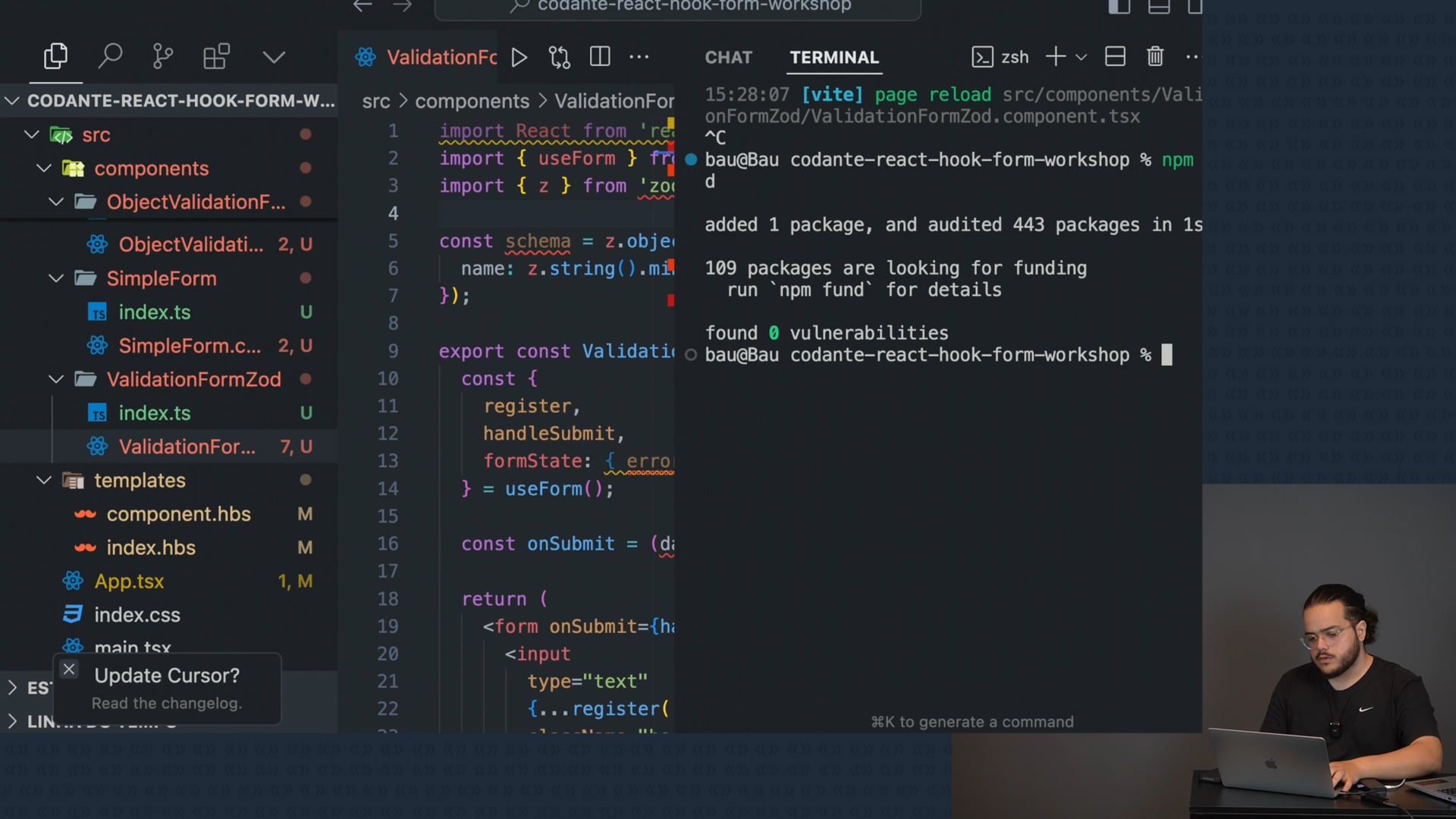Open the Explorer files icon

tap(55, 57)
